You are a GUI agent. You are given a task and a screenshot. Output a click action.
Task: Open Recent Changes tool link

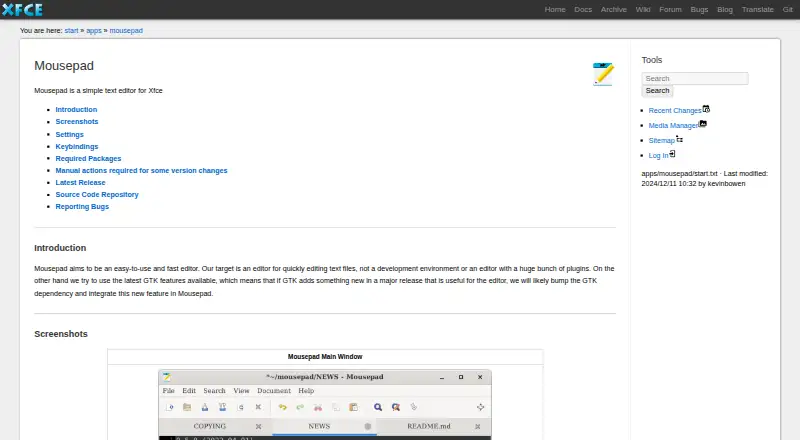675,111
